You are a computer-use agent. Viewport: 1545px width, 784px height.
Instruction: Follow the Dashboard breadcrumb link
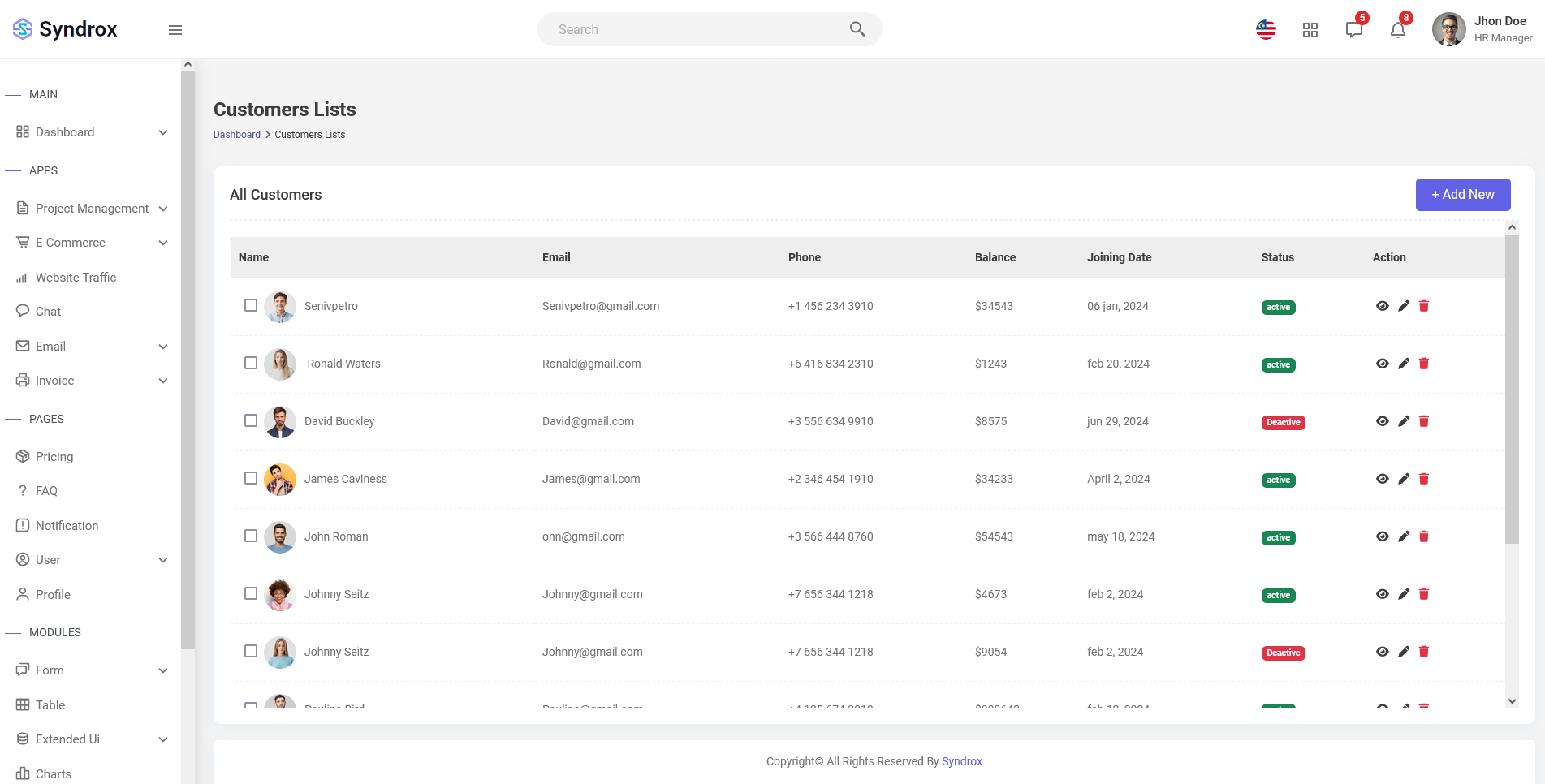click(237, 135)
